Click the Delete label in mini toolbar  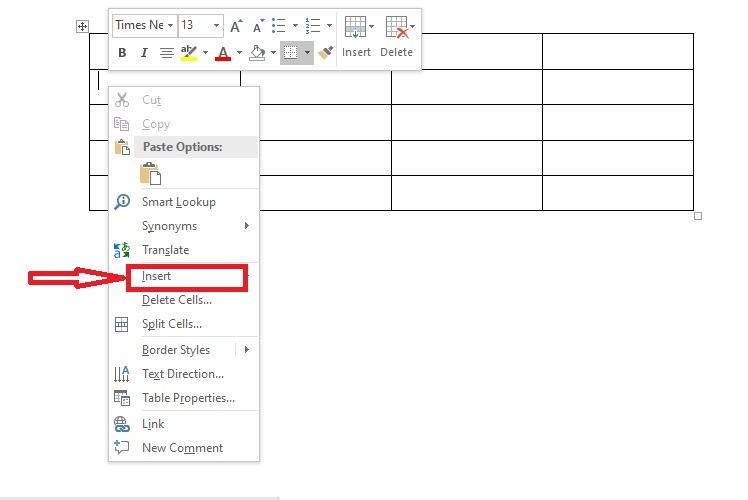[396, 52]
